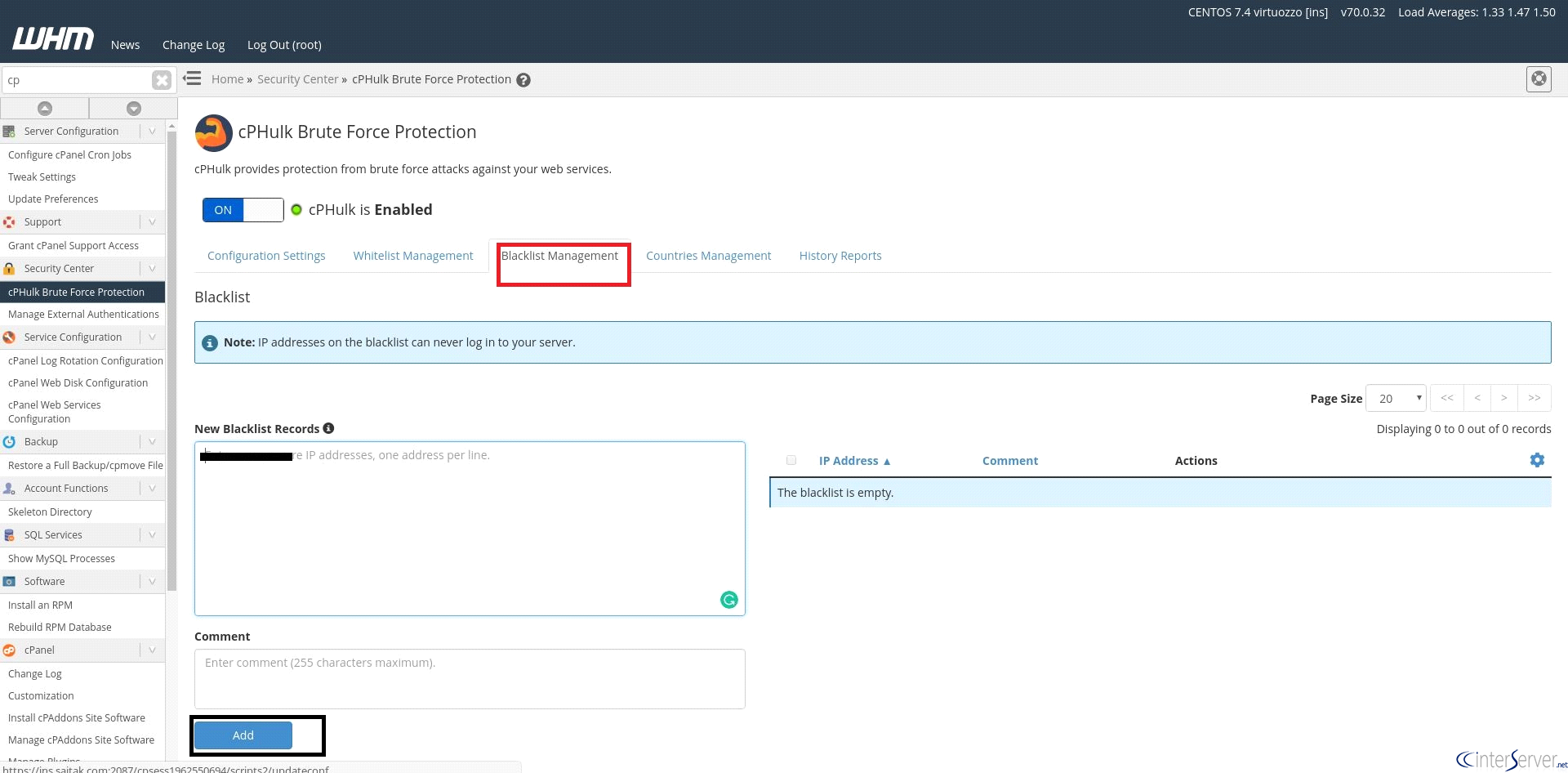Collapse the Software section chevron

pyautogui.click(x=152, y=582)
